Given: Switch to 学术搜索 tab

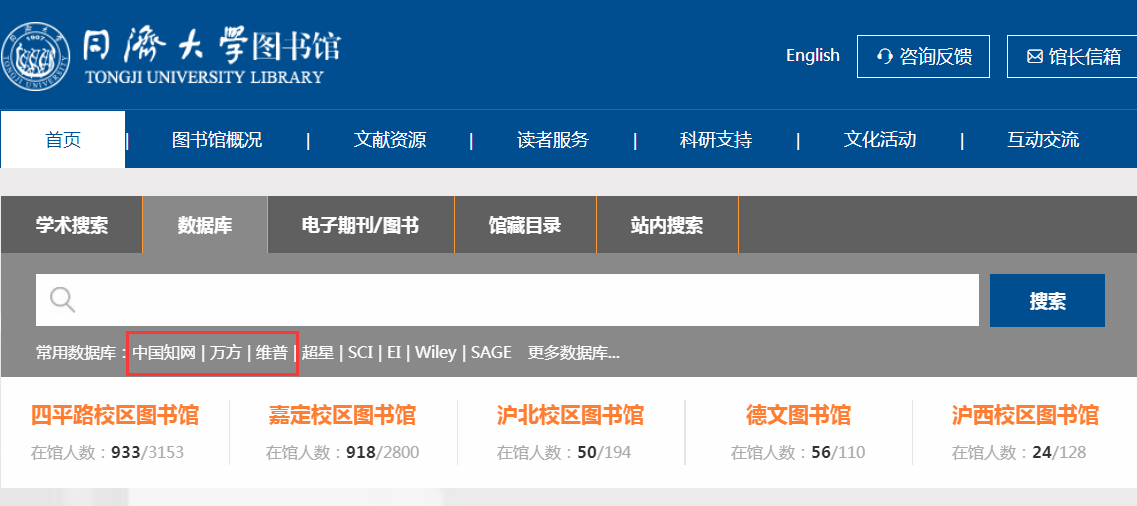Looking at the screenshot, I should (x=72, y=225).
